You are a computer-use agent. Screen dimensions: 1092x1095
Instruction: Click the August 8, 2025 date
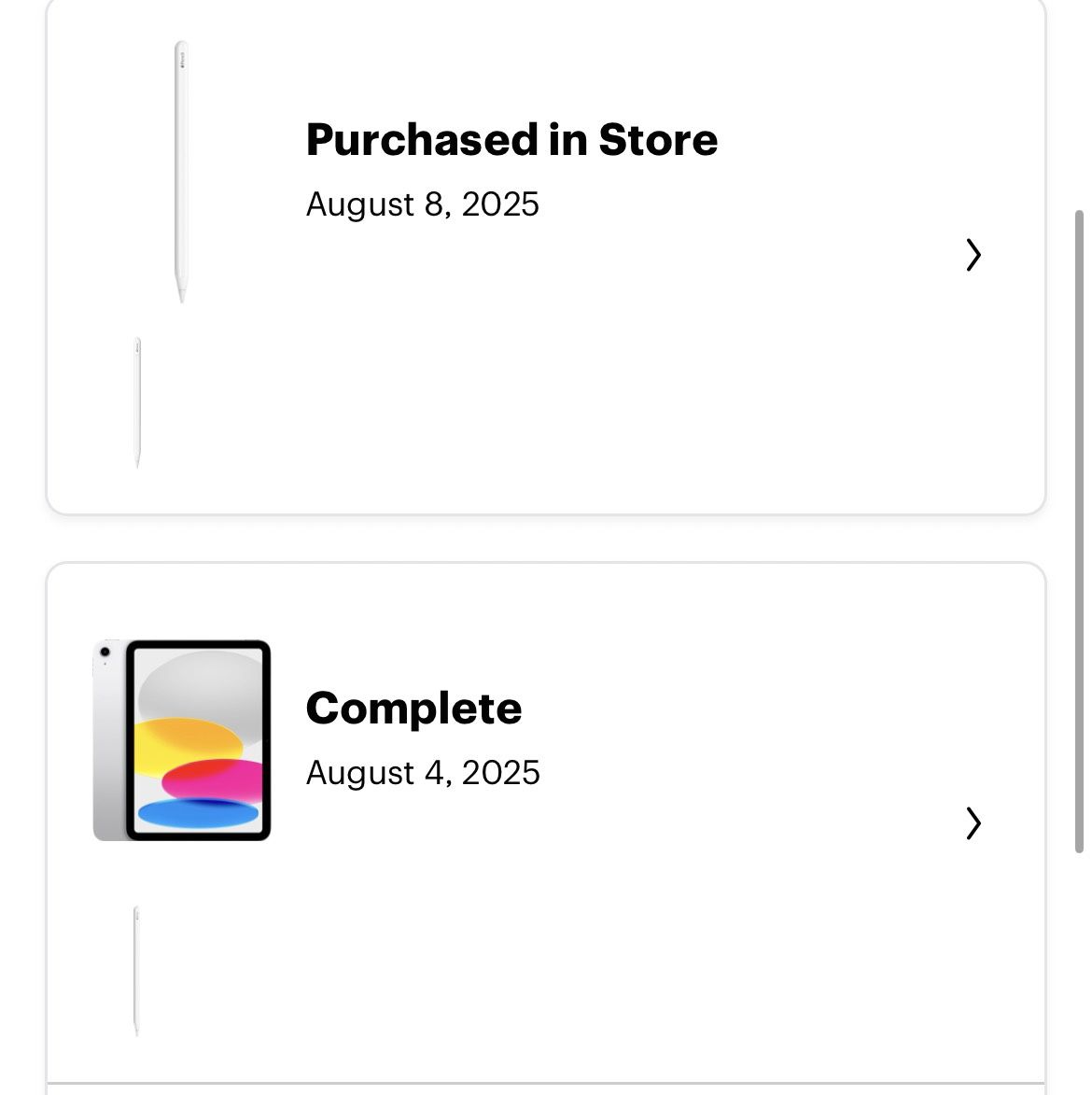422,204
